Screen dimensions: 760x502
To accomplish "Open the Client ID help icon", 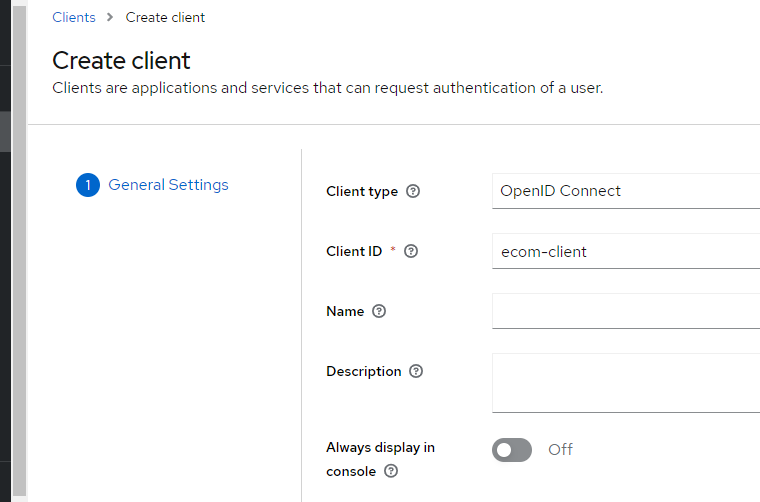I will [411, 251].
